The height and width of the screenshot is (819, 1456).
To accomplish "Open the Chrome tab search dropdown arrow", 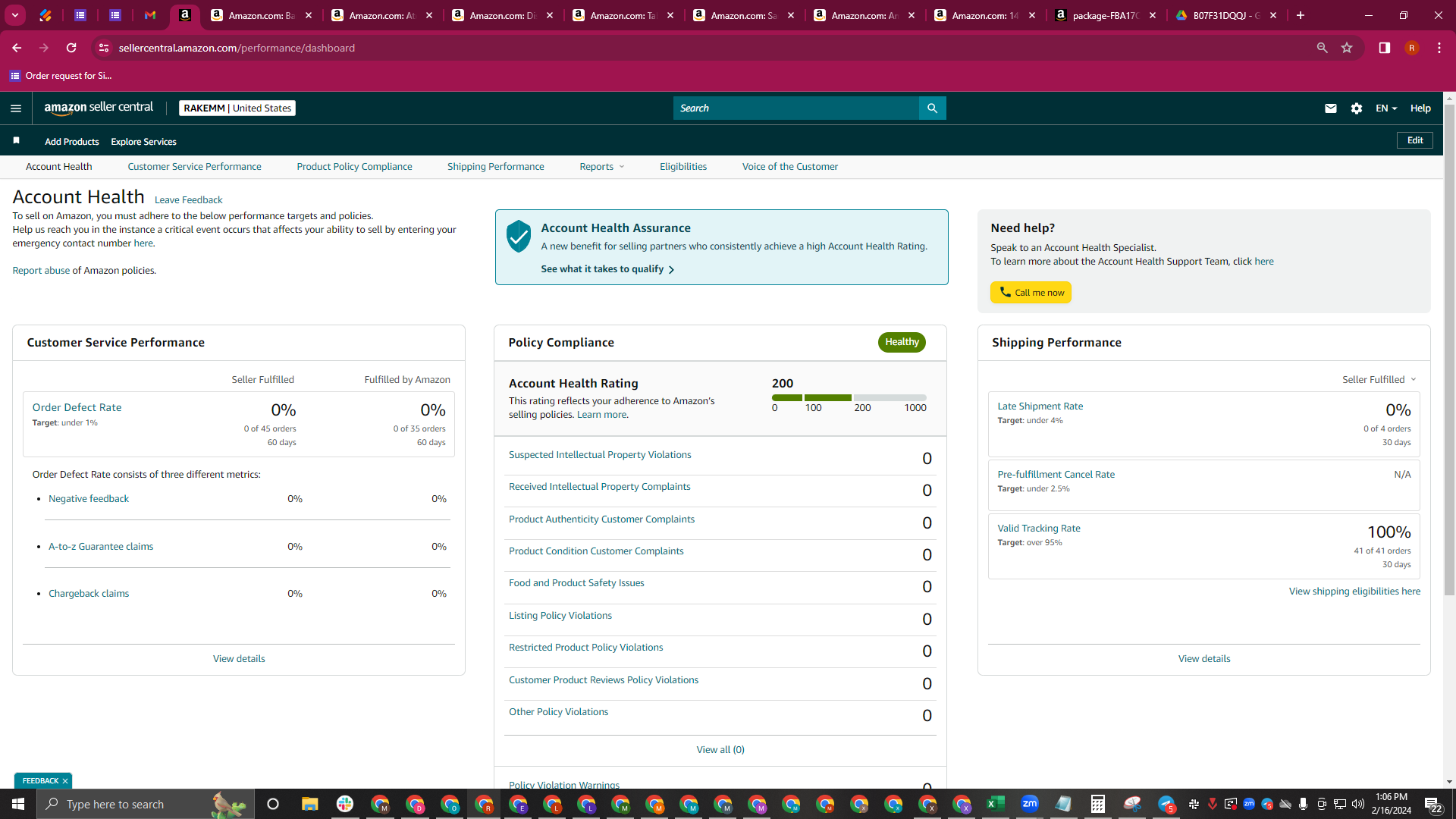I will tap(15, 15).
